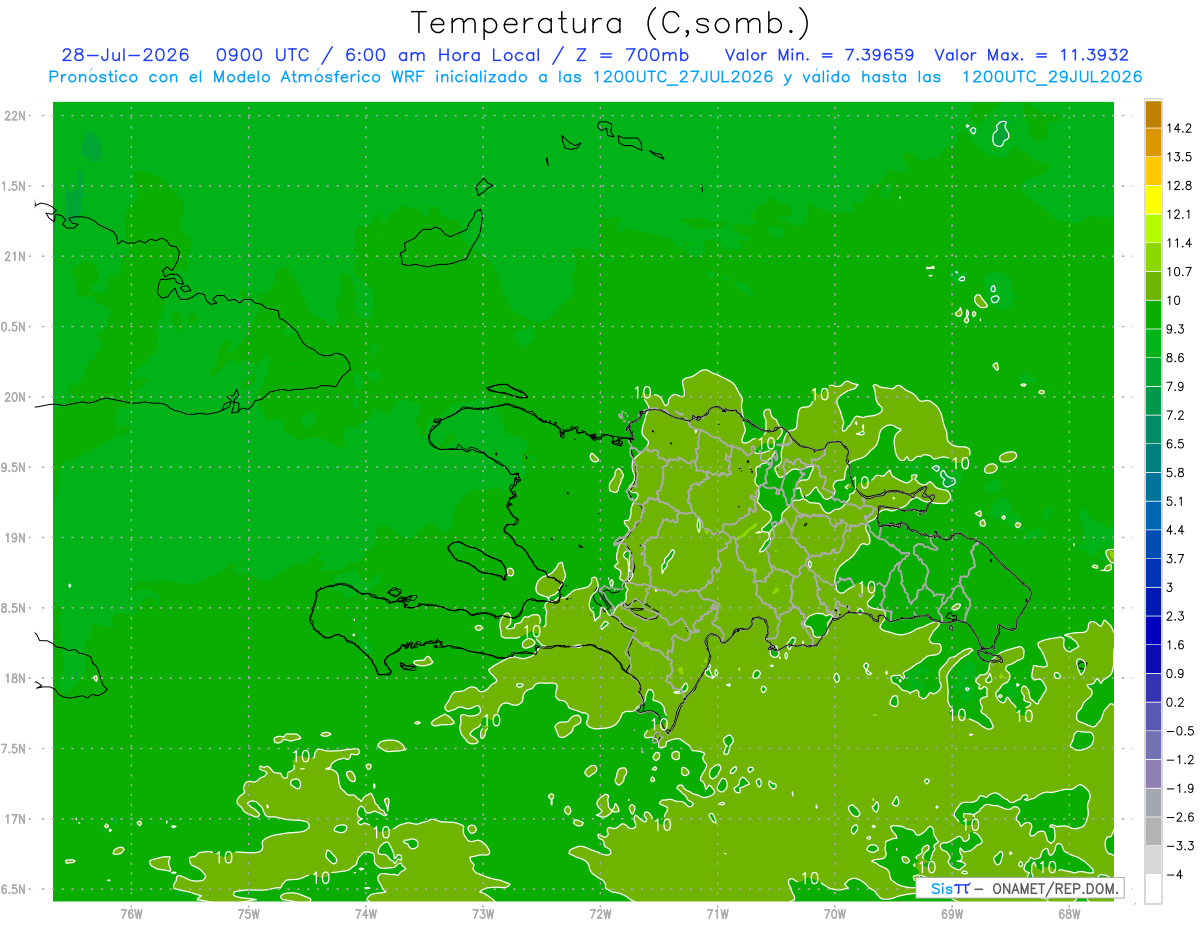Click the legend value 14.2
This screenshot has width=1200, height=927.
(x=1178, y=128)
